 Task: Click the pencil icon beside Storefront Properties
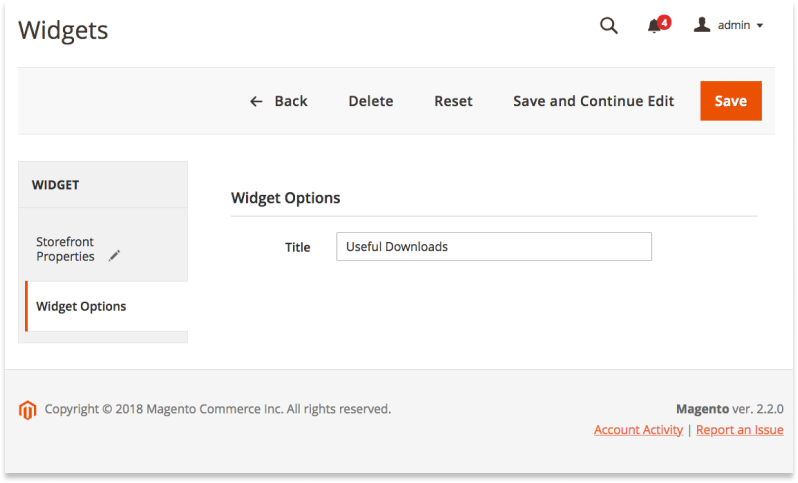click(x=115, y=255)
